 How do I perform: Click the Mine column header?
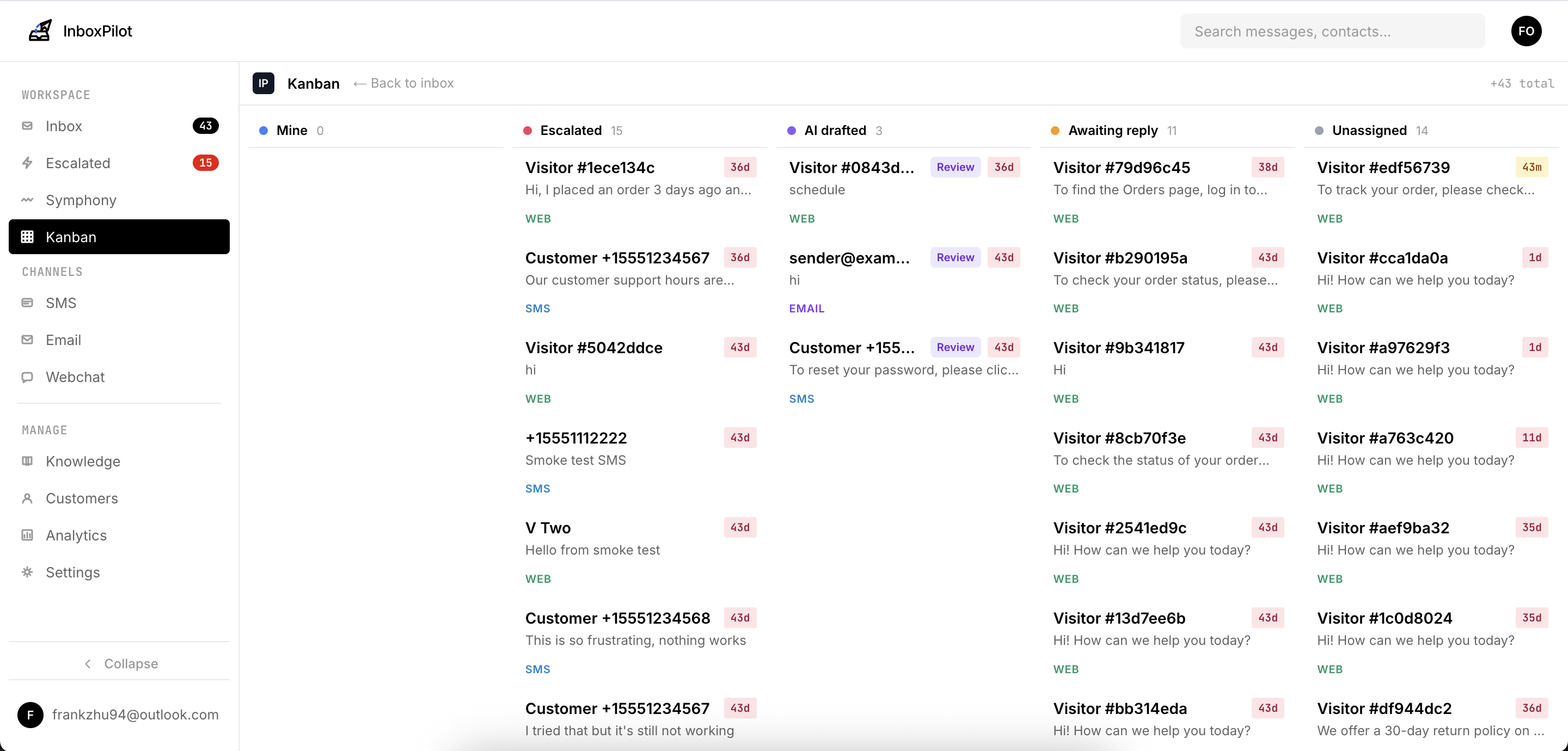(376, 130)
